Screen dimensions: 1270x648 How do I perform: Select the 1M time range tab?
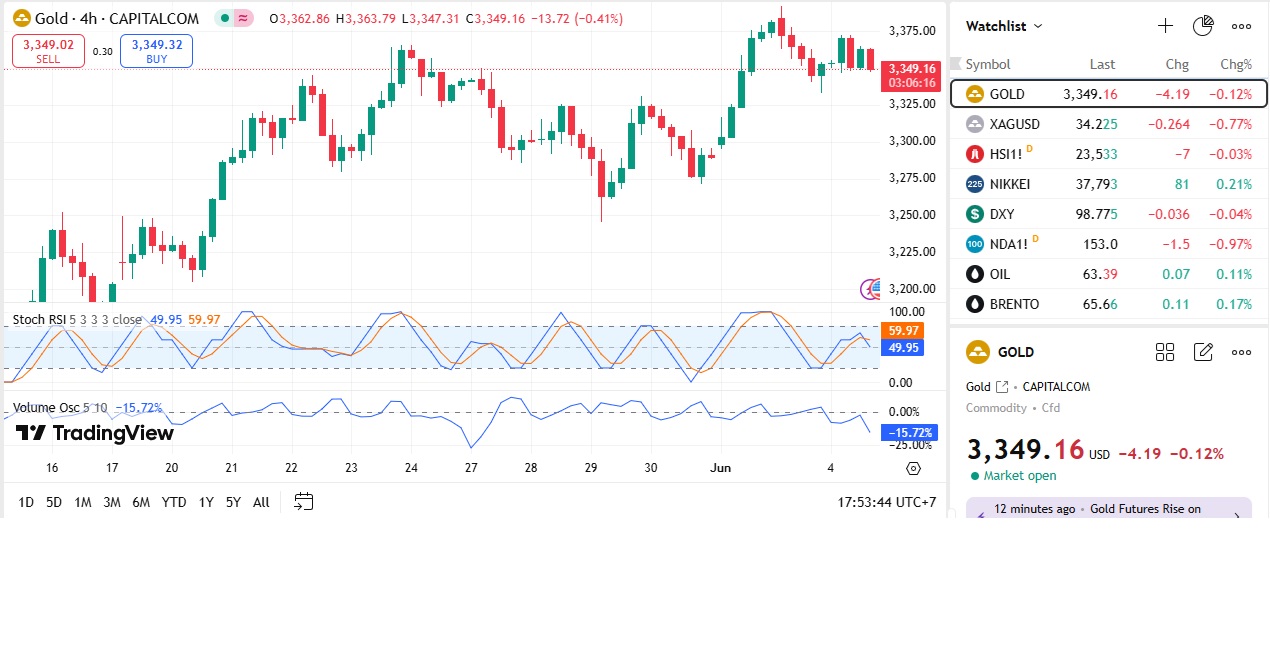tap(83, 502)
